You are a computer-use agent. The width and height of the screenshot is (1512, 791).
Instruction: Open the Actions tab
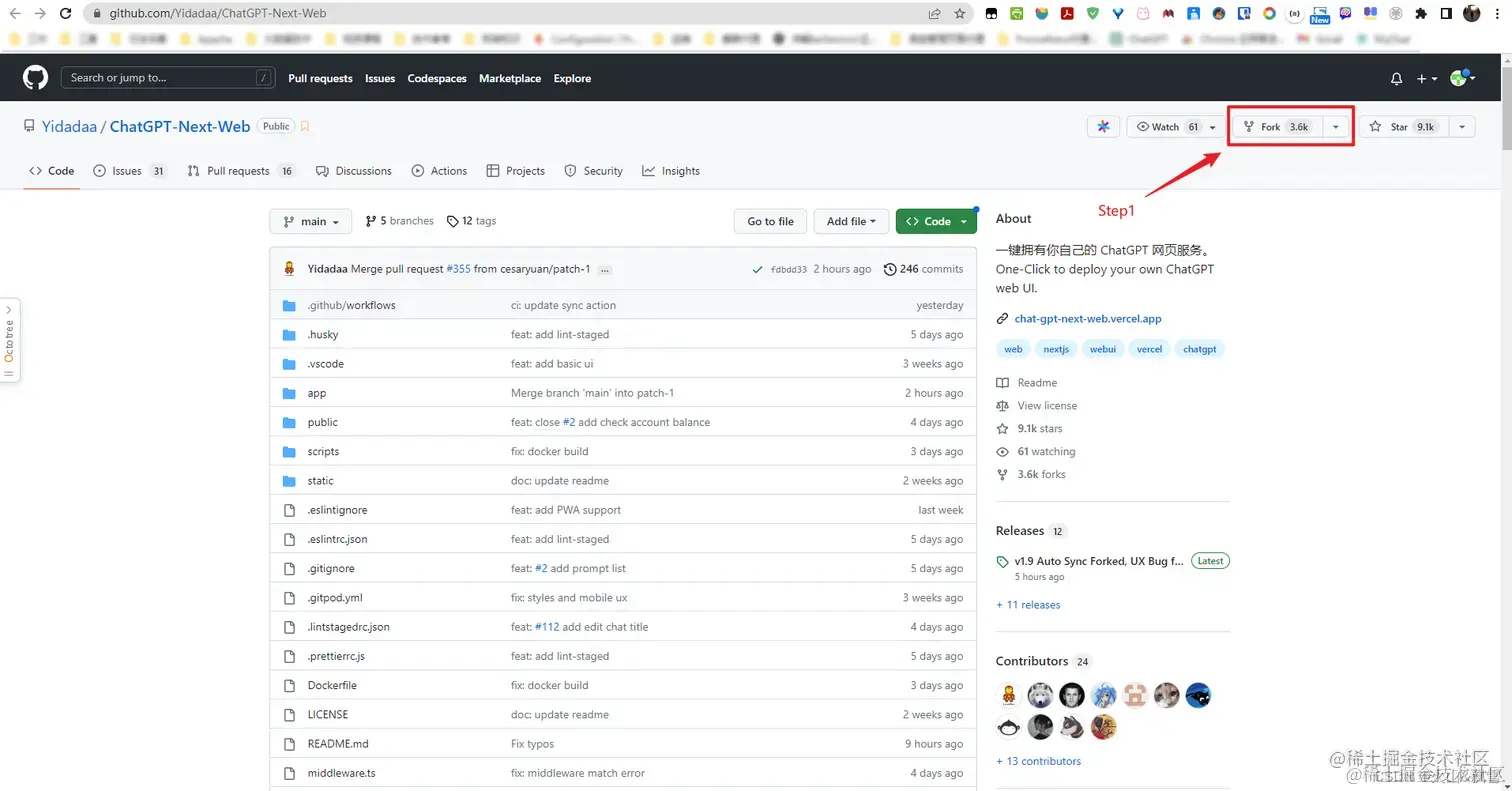click(x=439, y=171)
